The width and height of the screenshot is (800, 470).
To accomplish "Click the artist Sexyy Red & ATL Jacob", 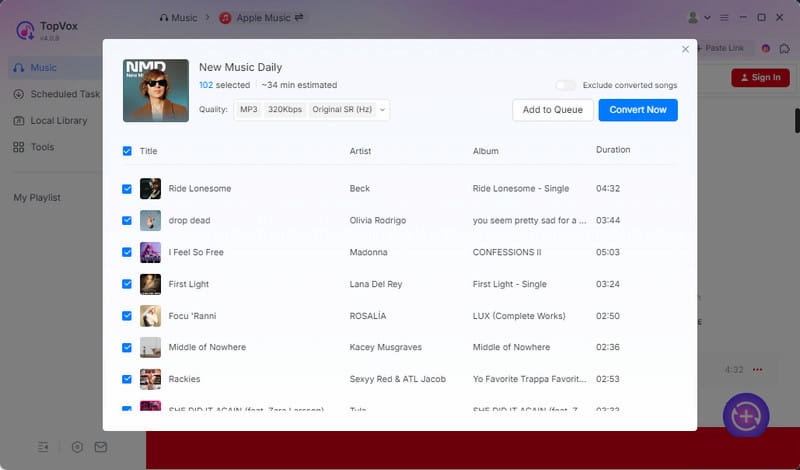I will point(397,379).
